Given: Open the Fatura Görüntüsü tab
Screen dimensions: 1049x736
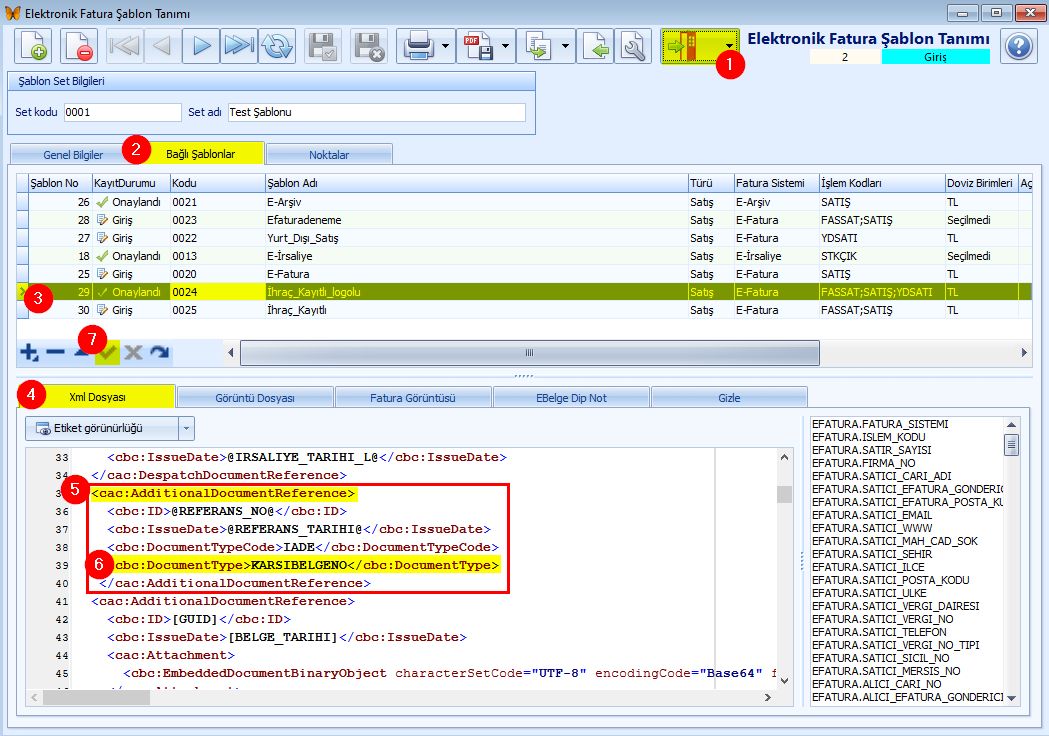Looking at the screenshot, I should pyautogui.click(x=413, y=398).
